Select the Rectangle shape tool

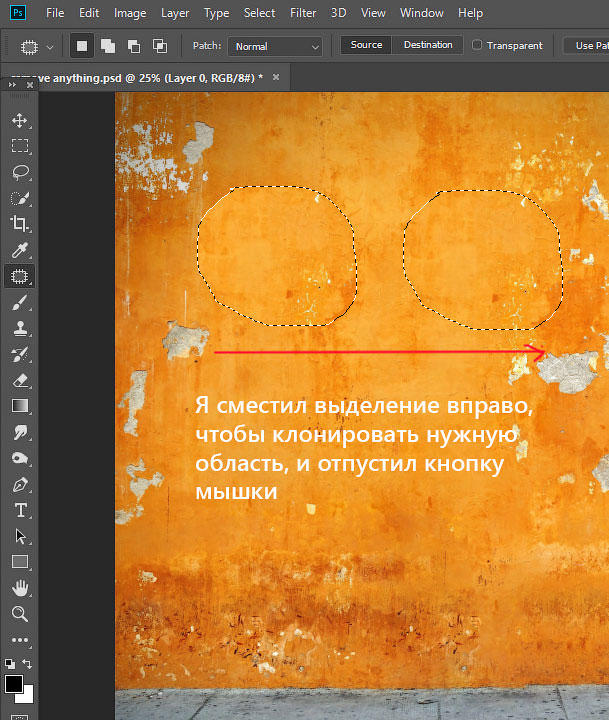tap(19, 562)
